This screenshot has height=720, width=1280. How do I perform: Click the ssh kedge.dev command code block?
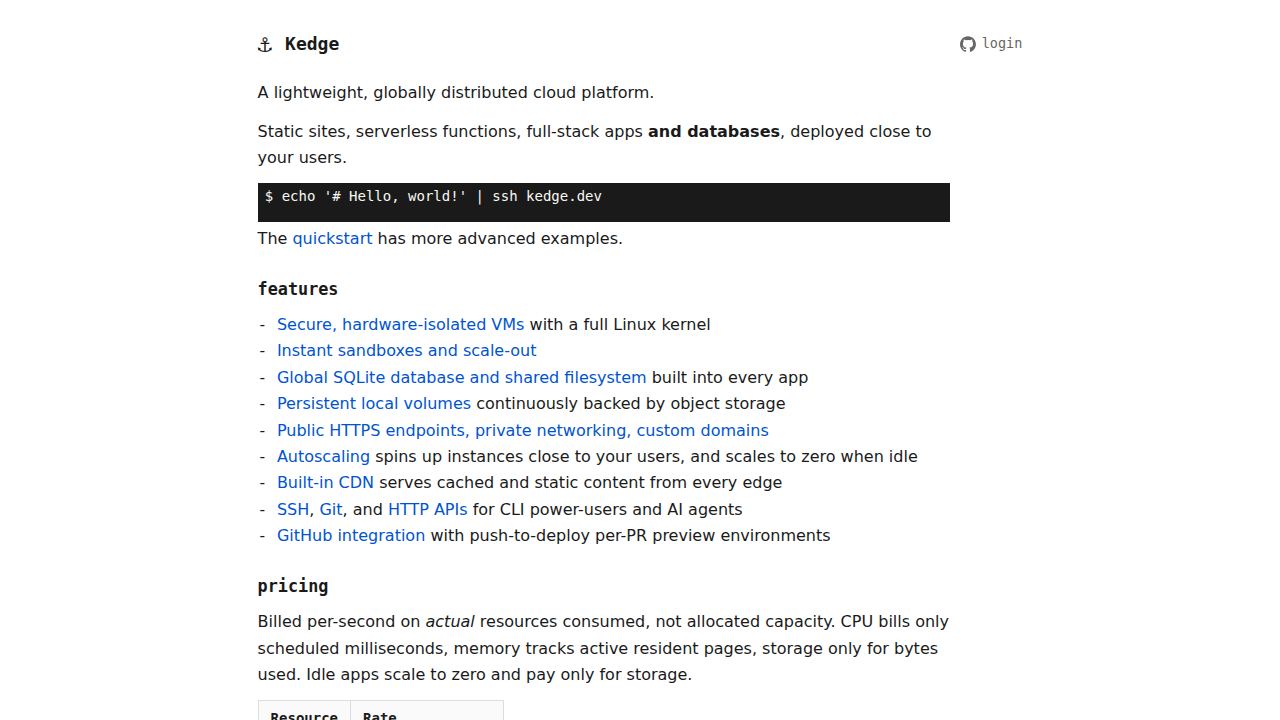click(604, 202)
